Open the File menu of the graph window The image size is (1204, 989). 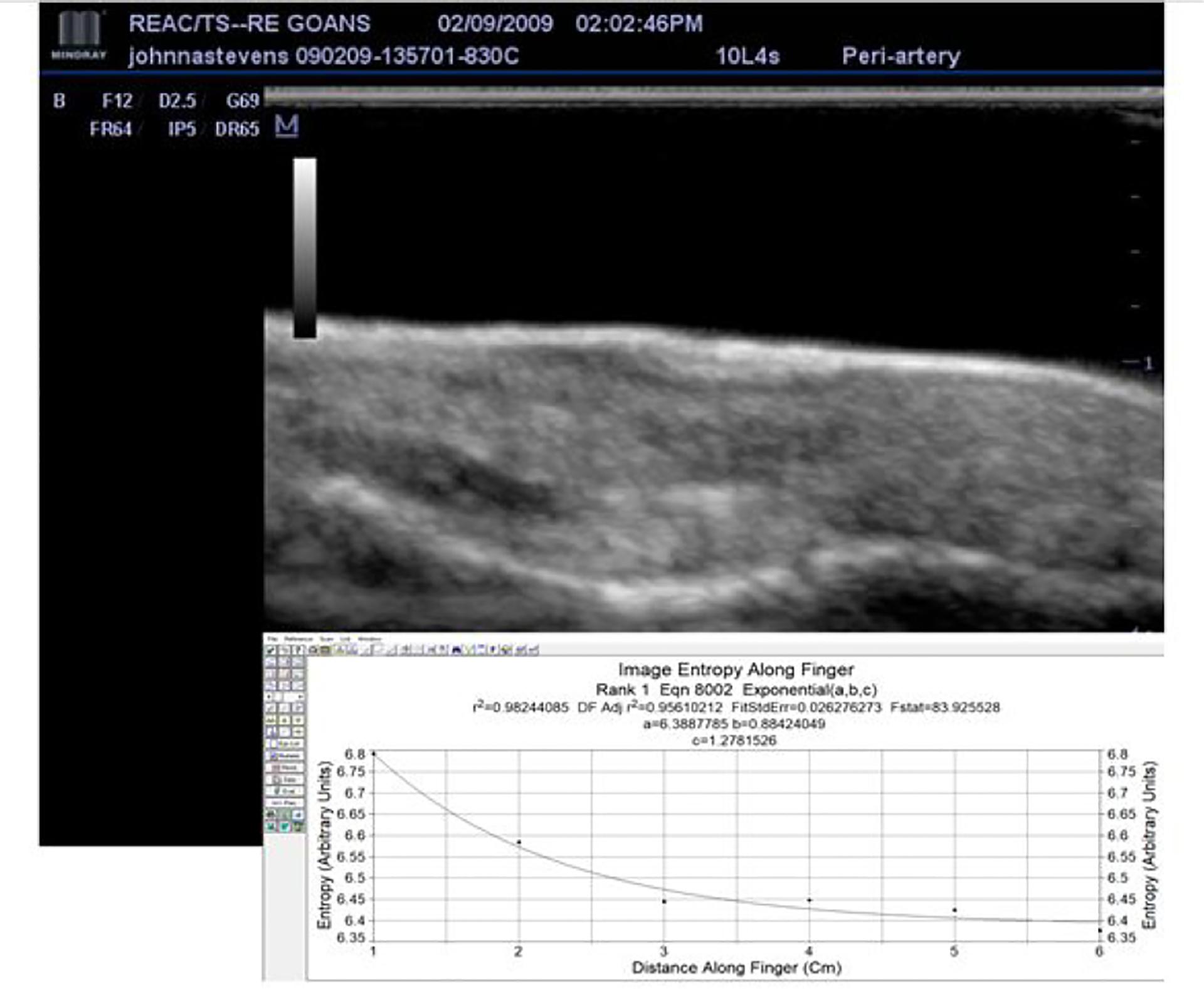click(x=273, y=639)
